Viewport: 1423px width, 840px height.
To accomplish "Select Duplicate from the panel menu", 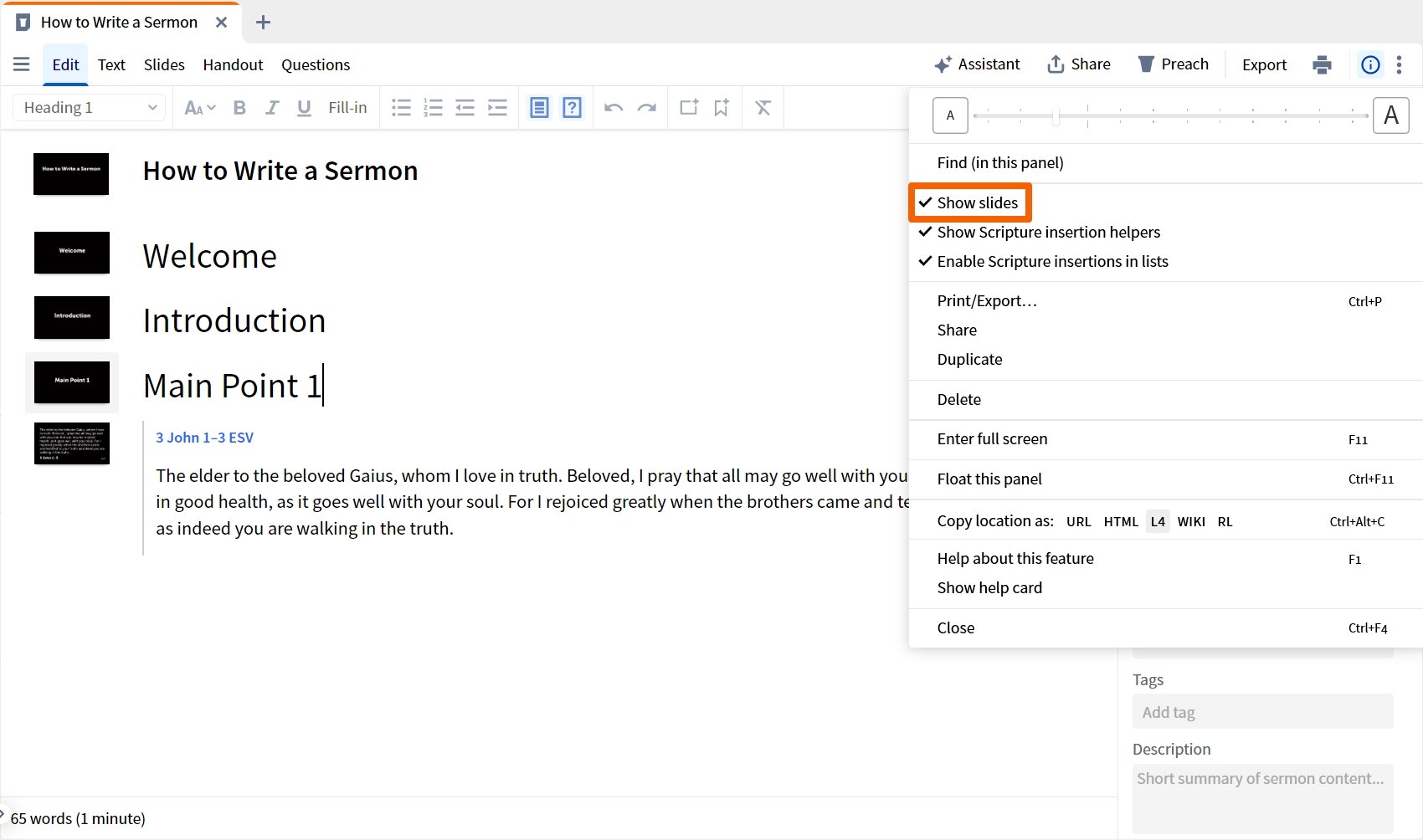I will click(969, 359).
